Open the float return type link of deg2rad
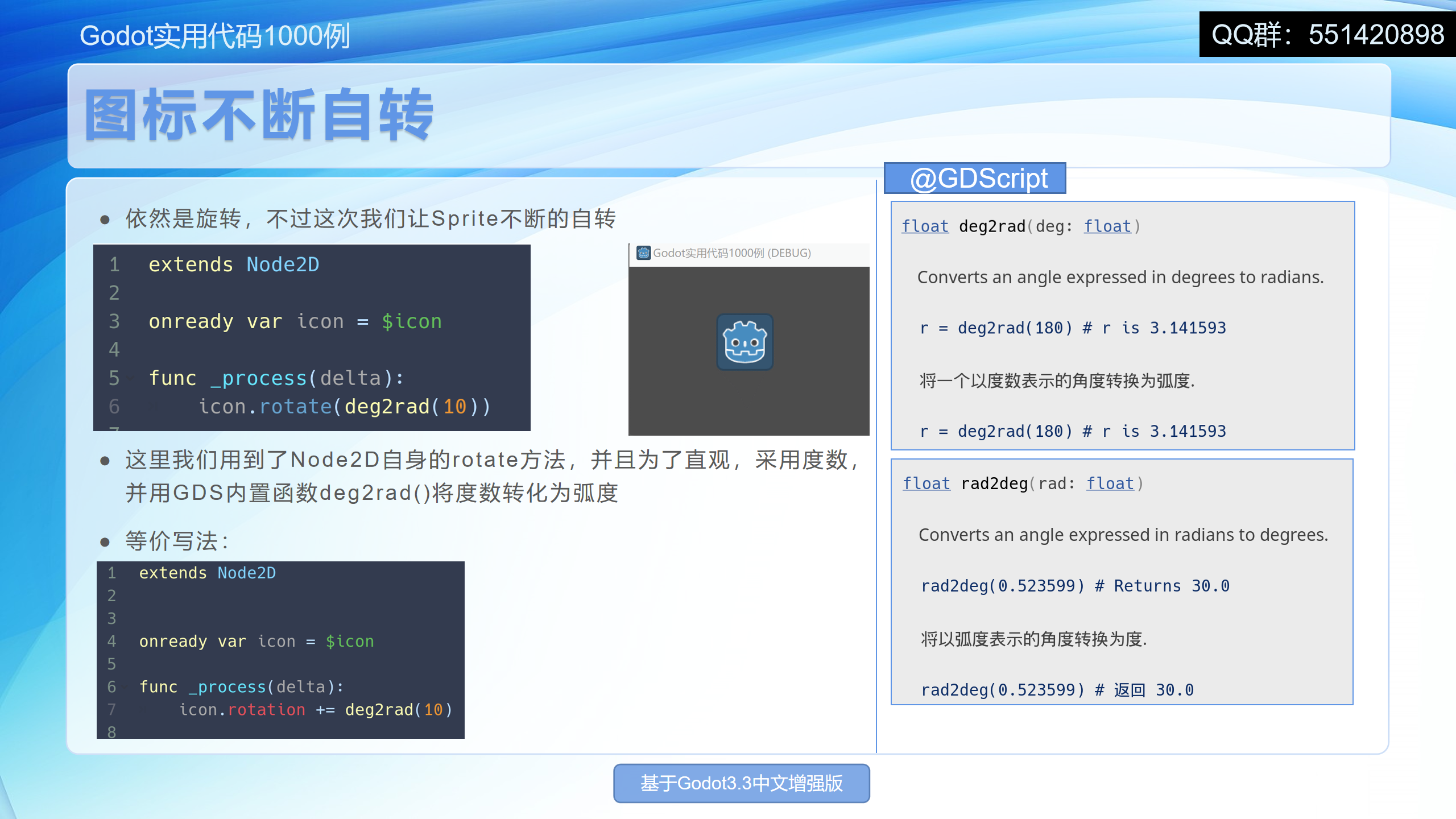This screenshot has height=819, width=1456. coord(925,226)
